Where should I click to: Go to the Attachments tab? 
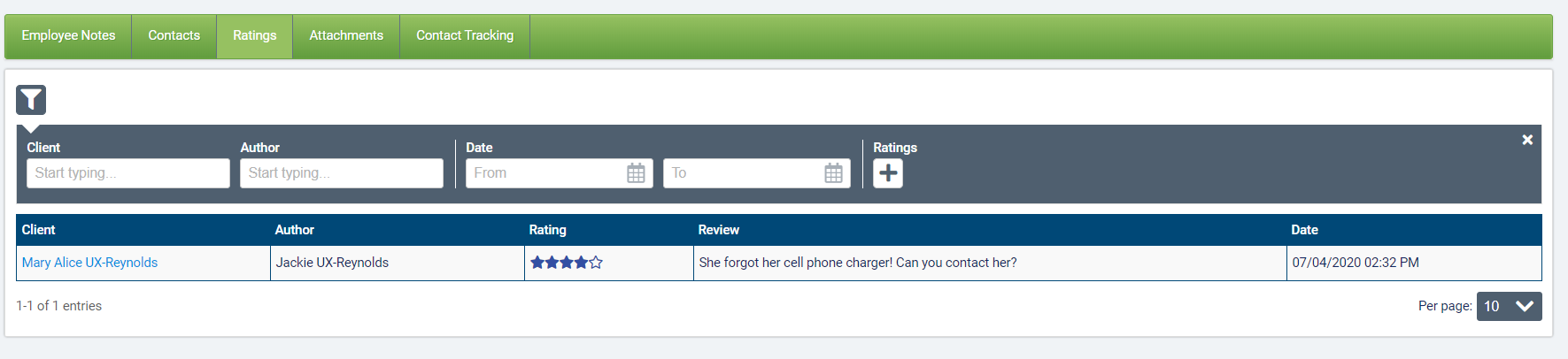pyautogui.click(x=346, y=35)
